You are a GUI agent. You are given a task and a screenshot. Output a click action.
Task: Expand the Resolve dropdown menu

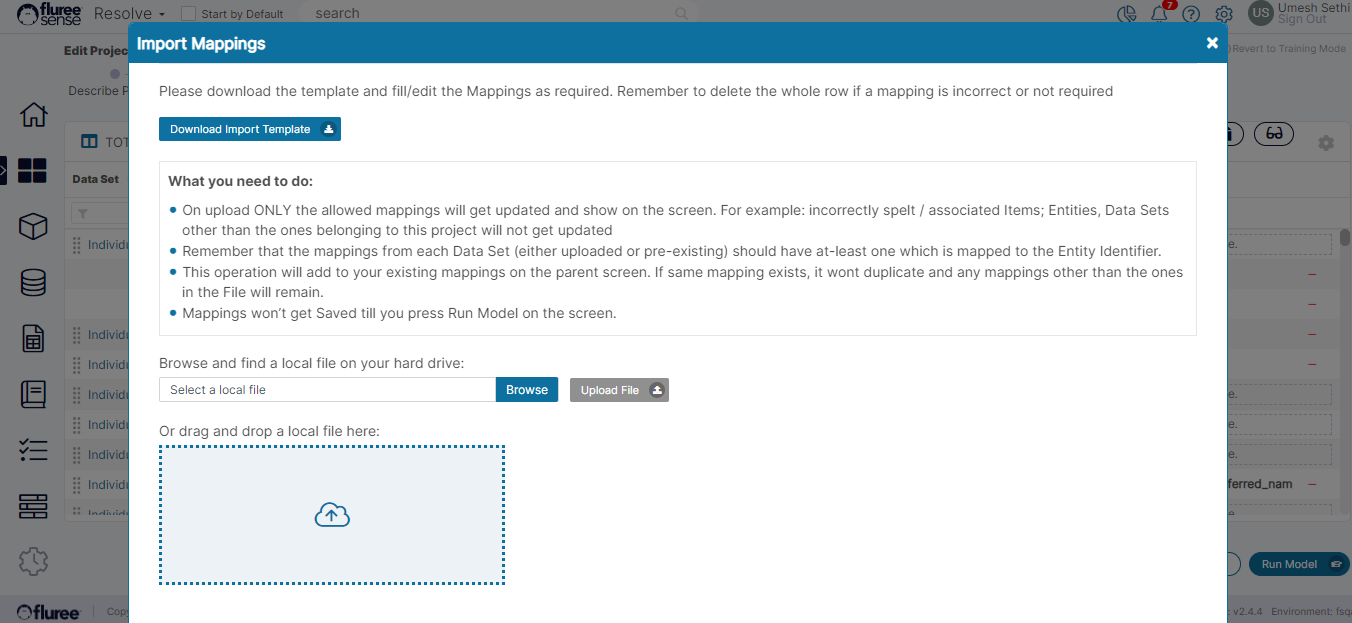pyautogui.click(x=129, y=14)
